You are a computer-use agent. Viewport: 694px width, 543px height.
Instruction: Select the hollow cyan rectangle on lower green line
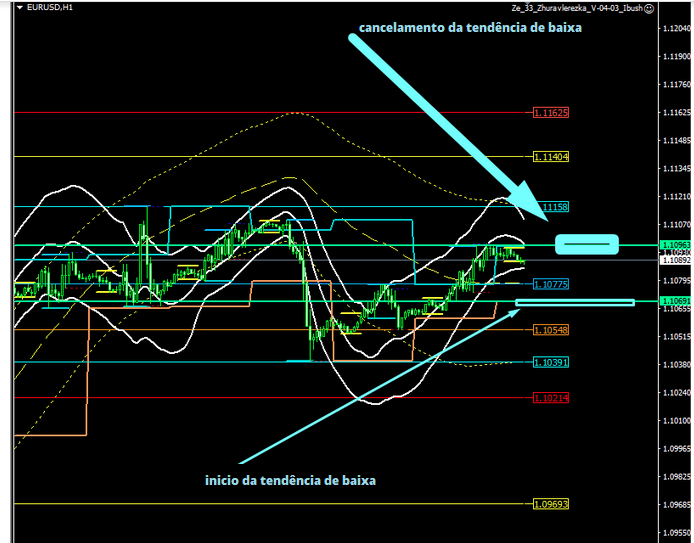coord(575,301)
